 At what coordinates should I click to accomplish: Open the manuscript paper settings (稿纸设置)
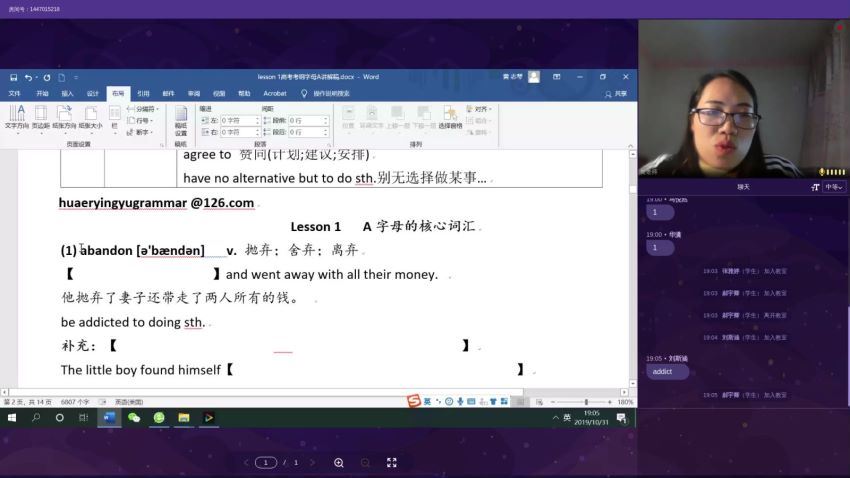coord(181,121)
